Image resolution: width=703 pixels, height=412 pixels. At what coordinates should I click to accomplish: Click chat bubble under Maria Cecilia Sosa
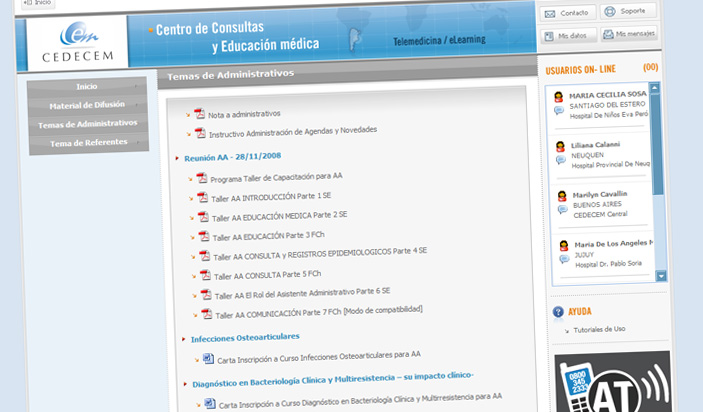click(x=561, y=112)
